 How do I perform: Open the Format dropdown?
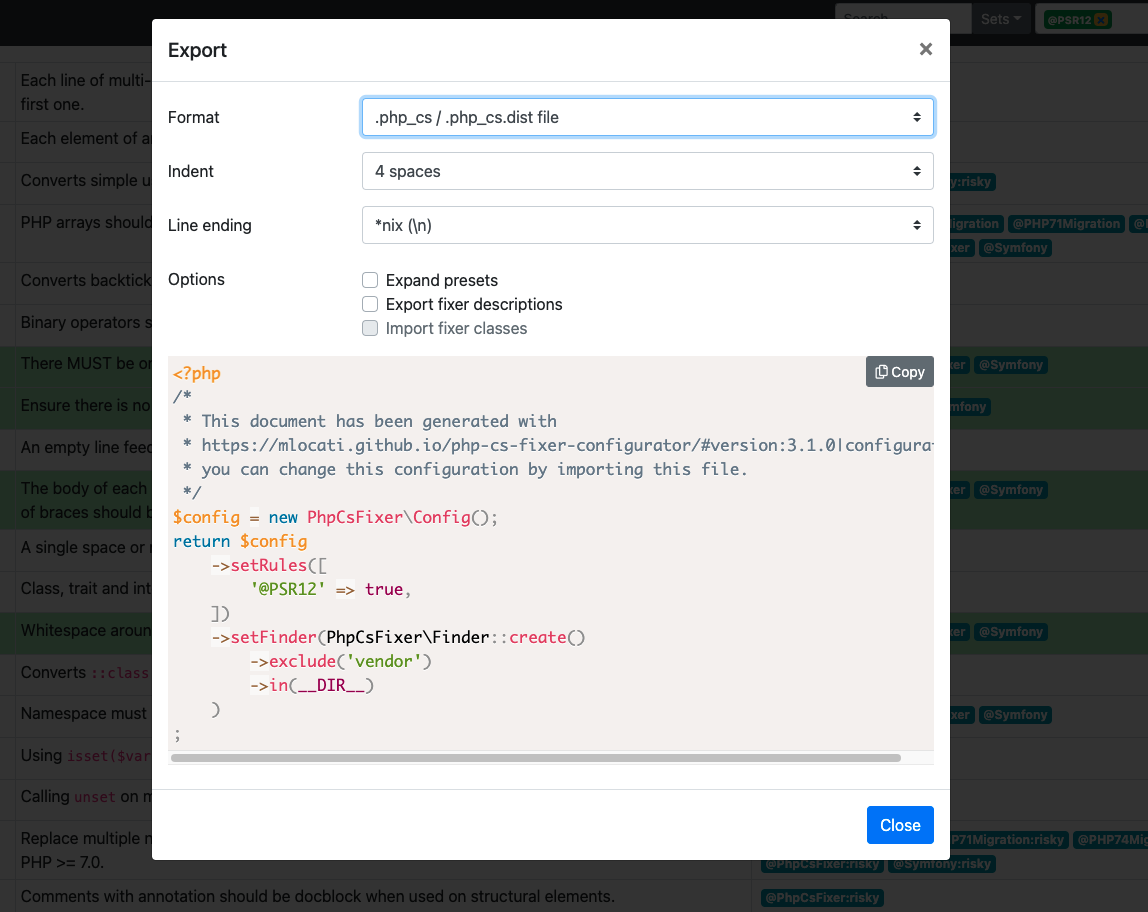pos(647,117)
